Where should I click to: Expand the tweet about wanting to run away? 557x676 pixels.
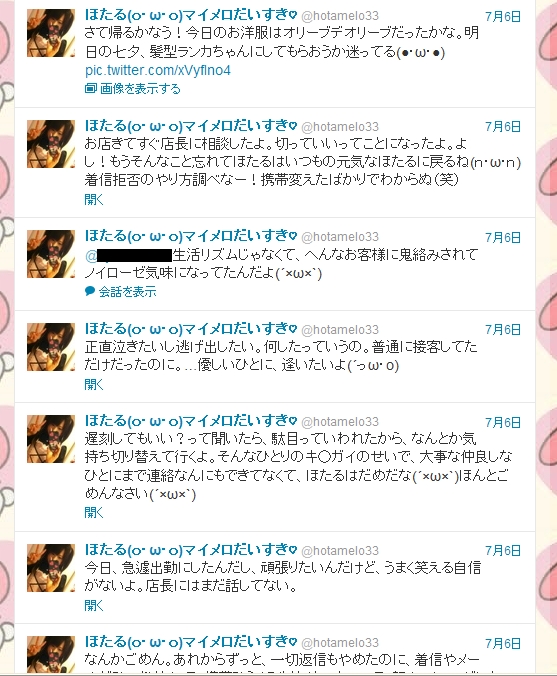pos(94,384)
